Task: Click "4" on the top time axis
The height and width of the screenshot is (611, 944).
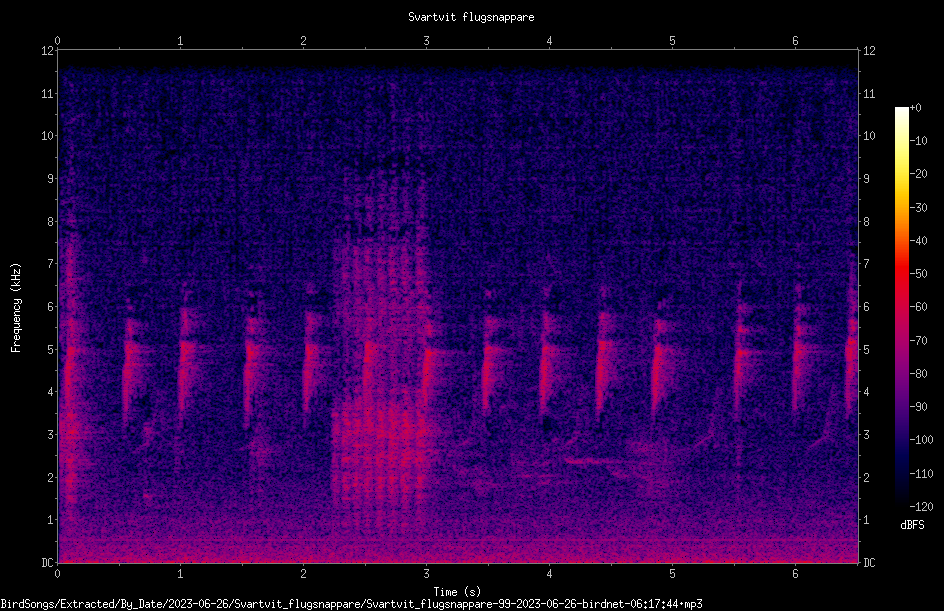Action: pos(549,41)
